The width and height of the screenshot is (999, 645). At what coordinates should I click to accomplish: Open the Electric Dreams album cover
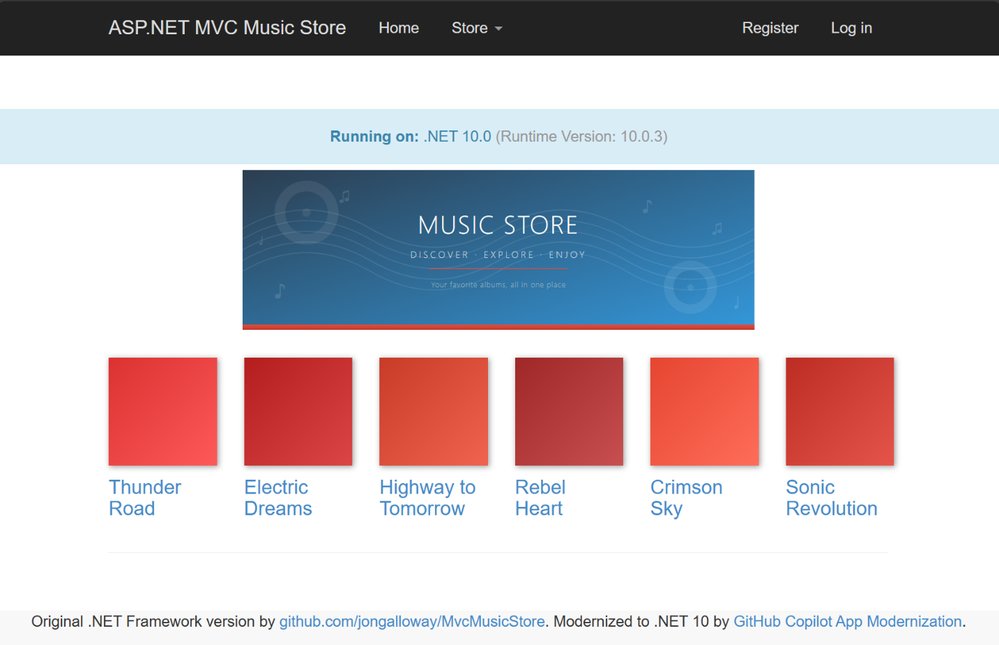coord(298,411)
